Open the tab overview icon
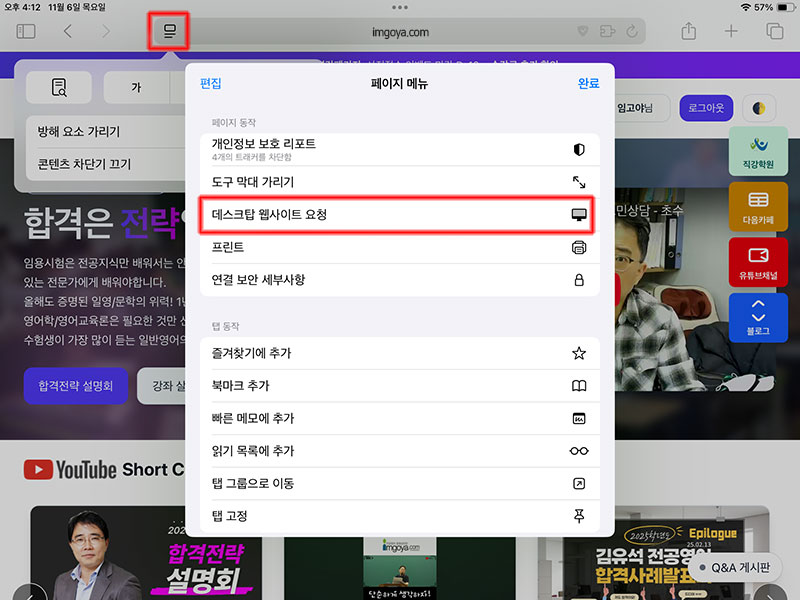The height and width of the screenshot is (600, 800). coord(774,32)
